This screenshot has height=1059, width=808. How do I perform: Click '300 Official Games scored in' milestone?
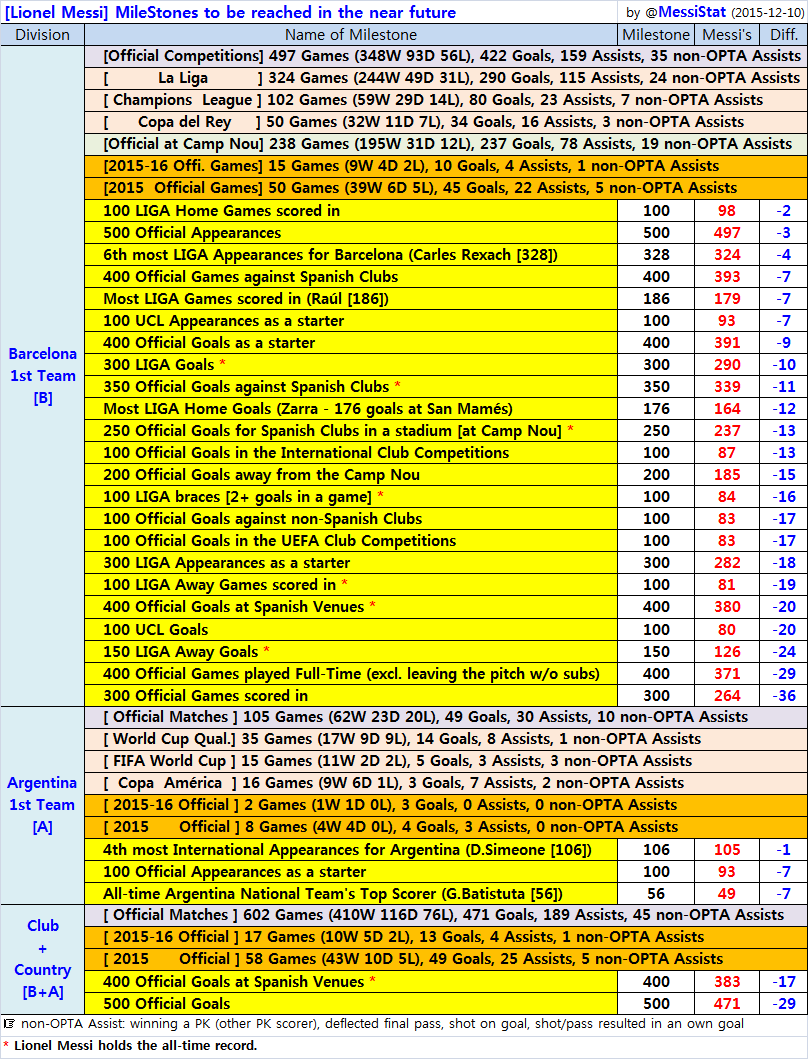tap(351, 696)
